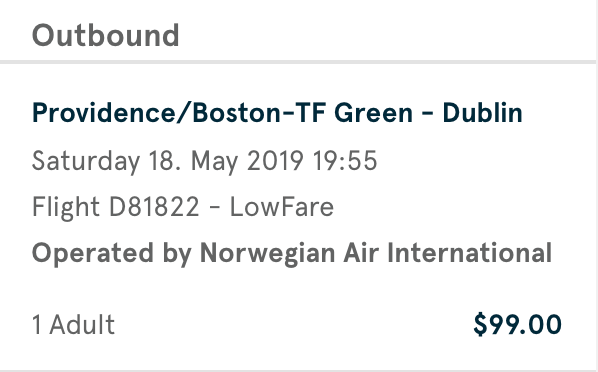Screen dimensions: 598x372
Task: Click the 1 Adult passenger label
Action: [x=74, y=325]
